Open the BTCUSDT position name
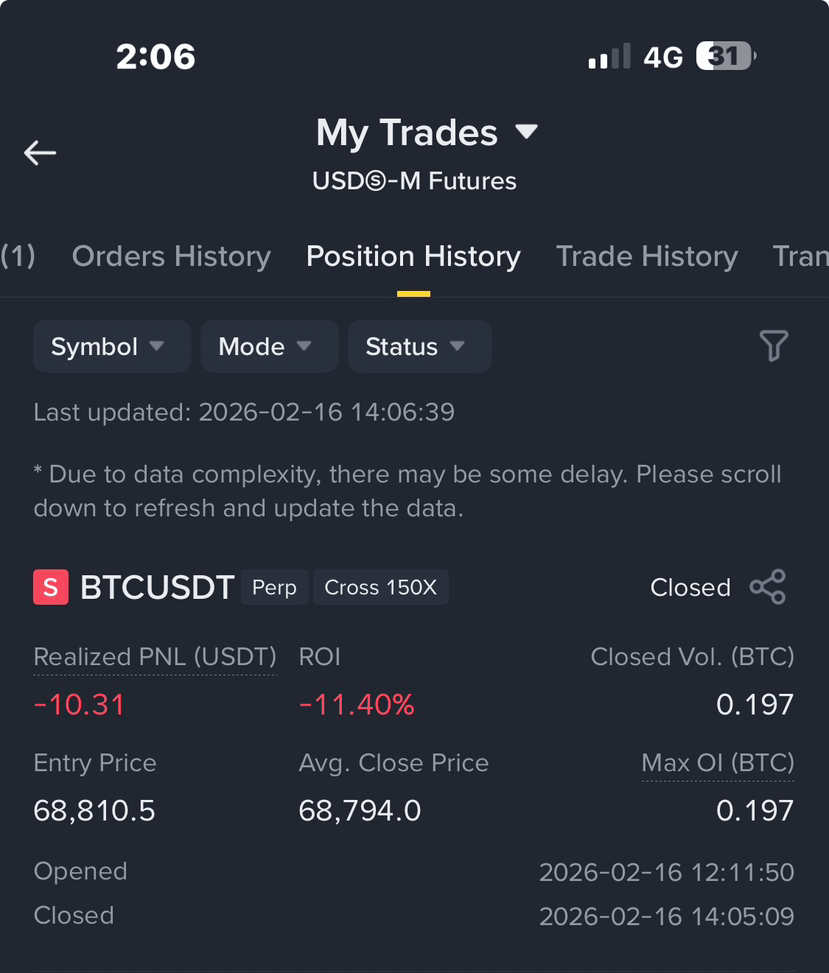The height and width of the screenshot is (973, 829). 157,587
